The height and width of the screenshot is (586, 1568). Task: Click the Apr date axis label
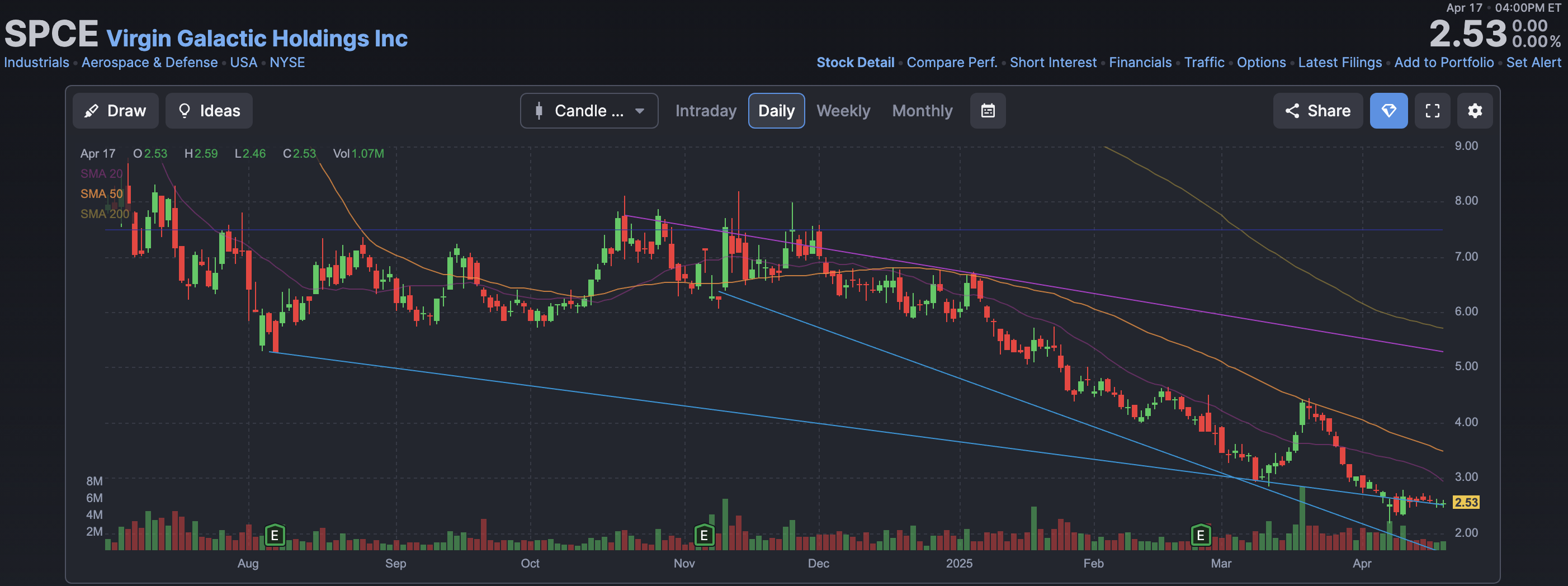point(1362,564)
